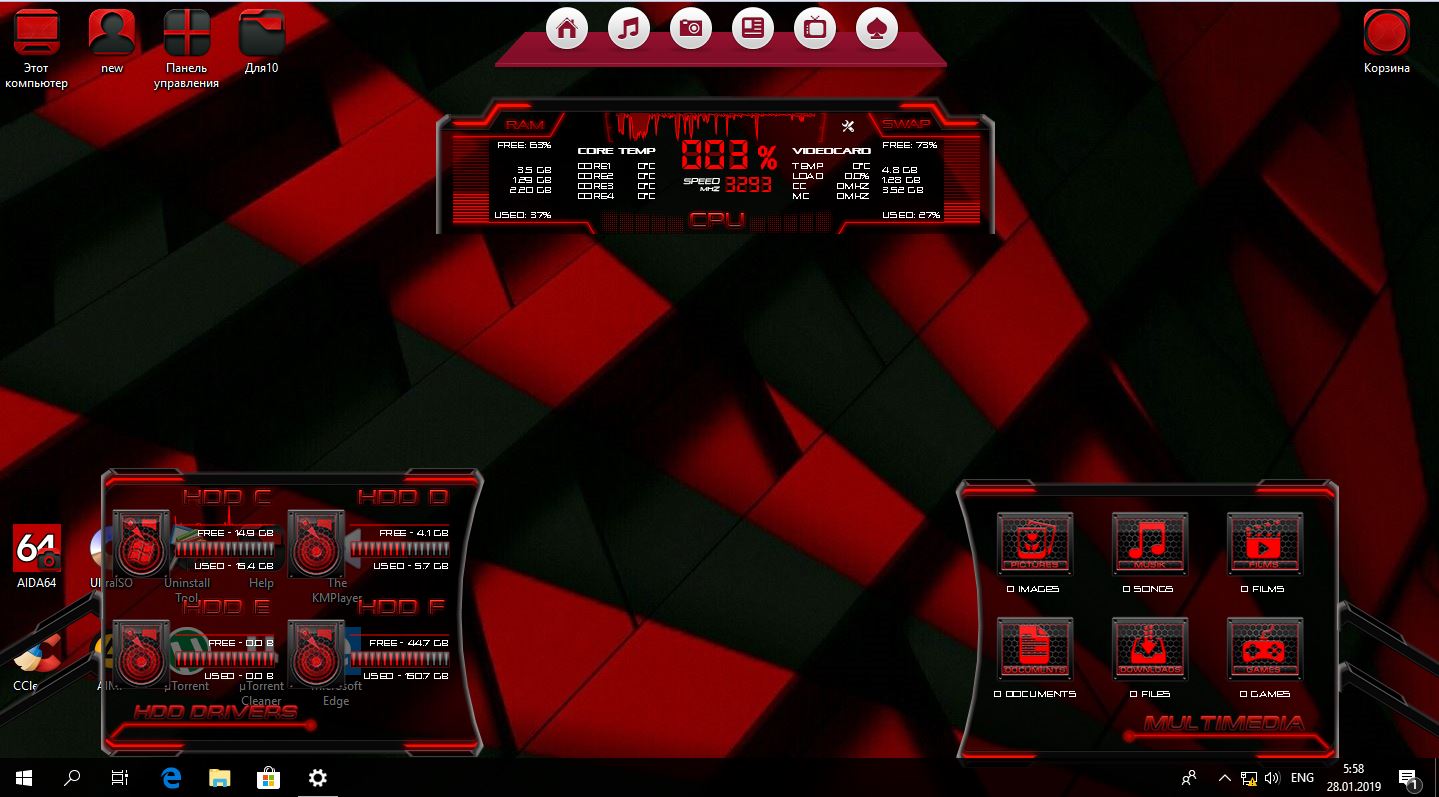Switch ENG input language indicator
Screen dimensions: 1439x797
pos(1302,777)
